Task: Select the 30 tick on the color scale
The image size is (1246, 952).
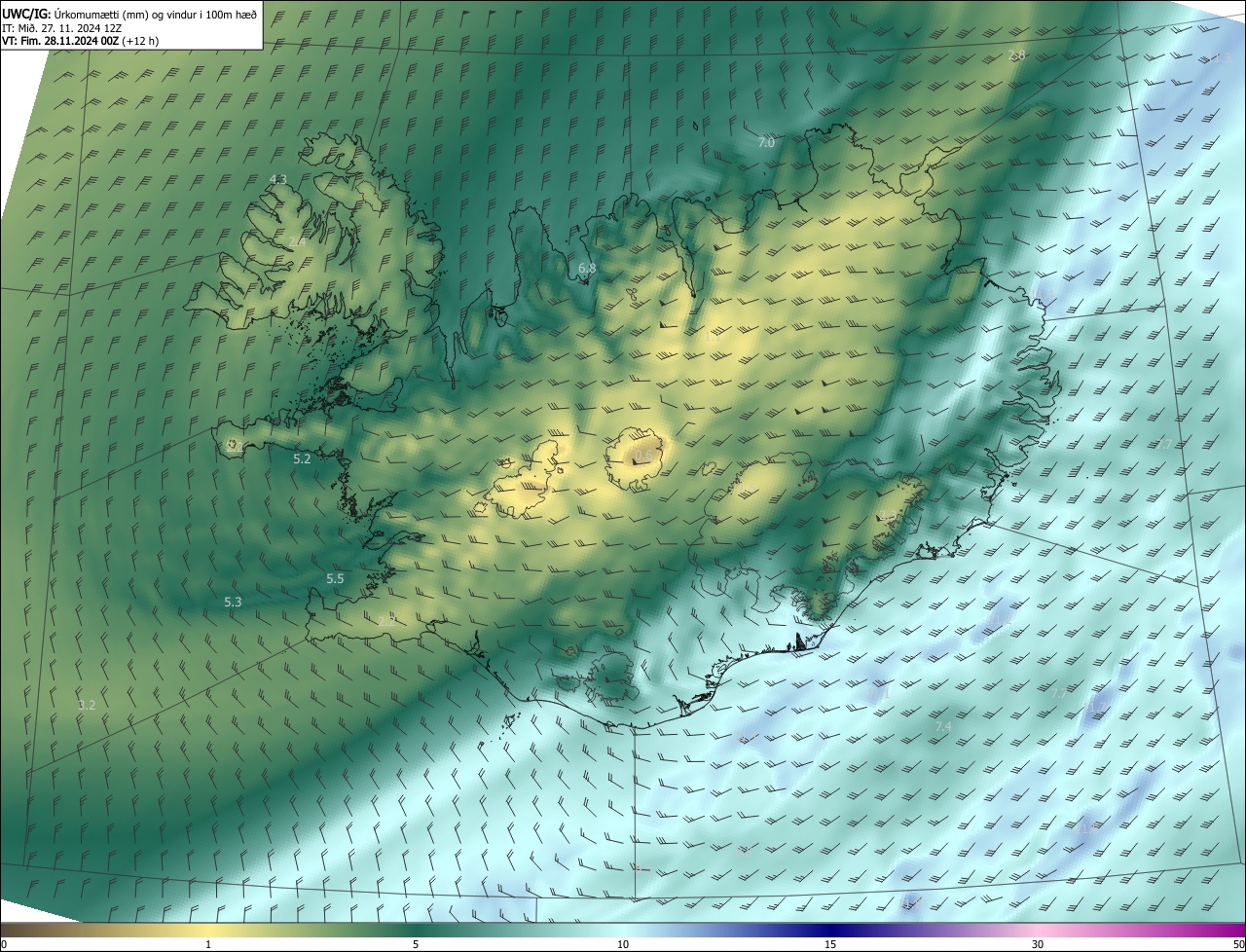Action: 1038,944
